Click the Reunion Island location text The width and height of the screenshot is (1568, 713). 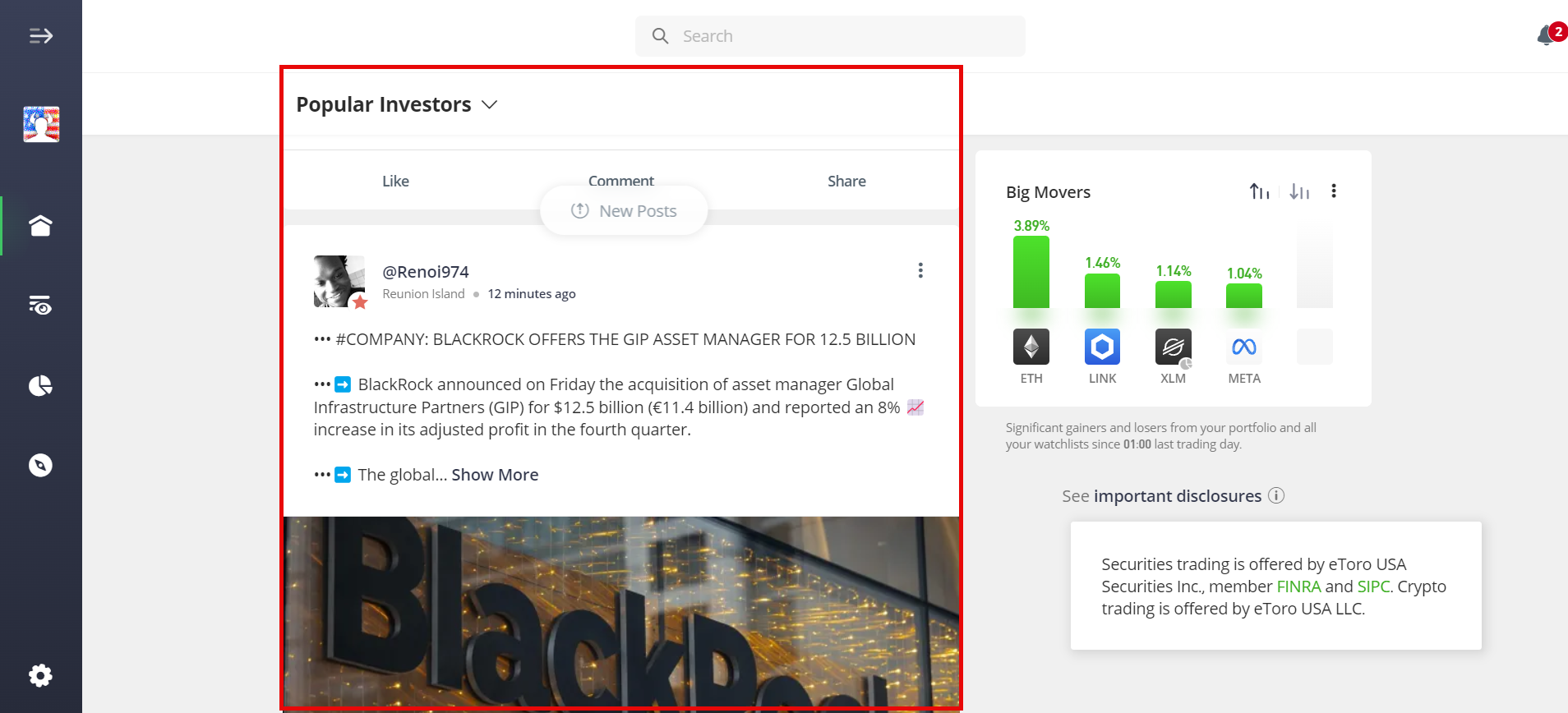(x=423, y=294)
